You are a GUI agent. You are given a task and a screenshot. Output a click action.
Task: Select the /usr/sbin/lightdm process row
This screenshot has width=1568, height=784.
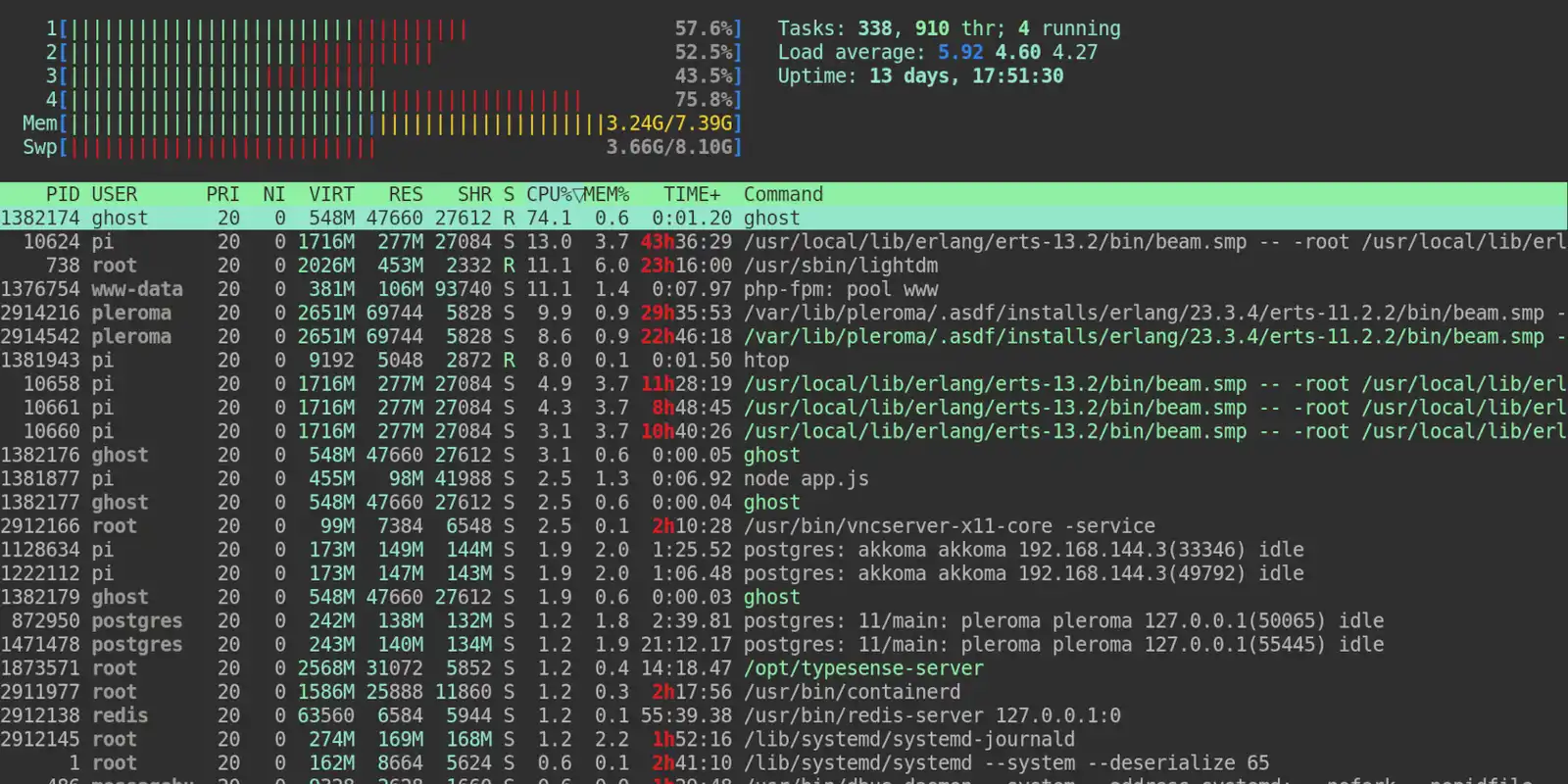(x=784, y=266)
